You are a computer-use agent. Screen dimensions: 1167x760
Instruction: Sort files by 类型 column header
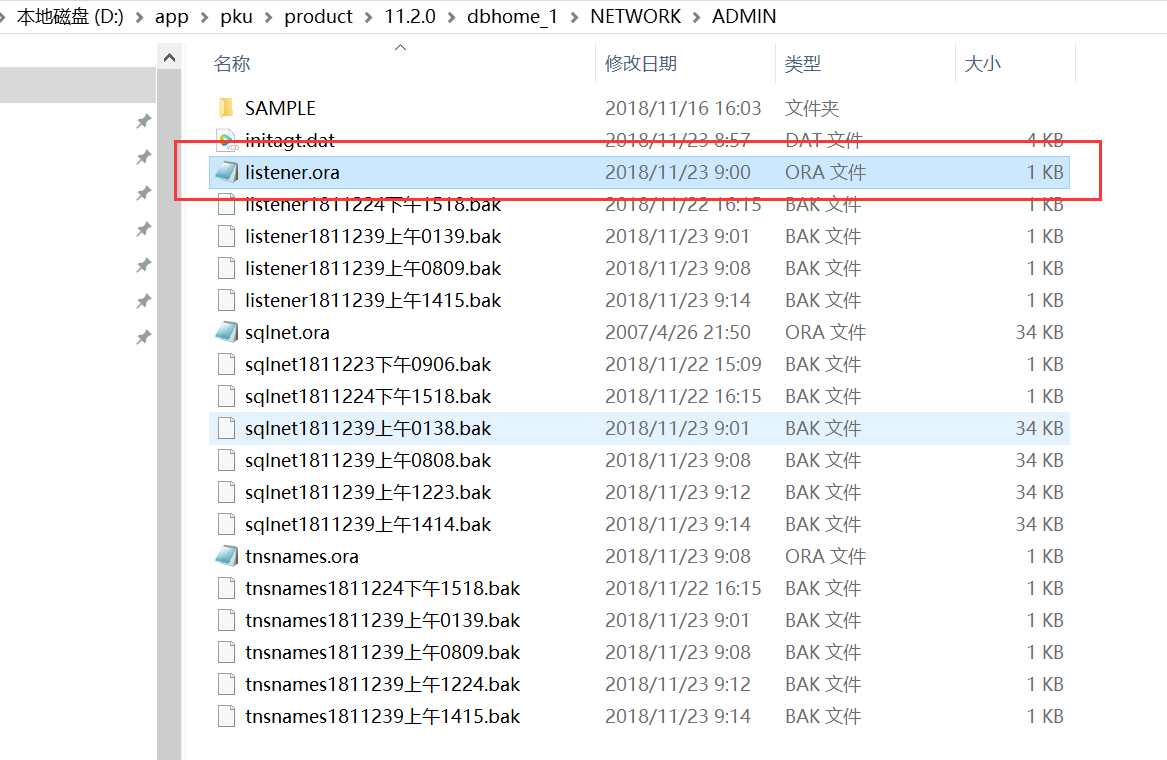click(x=802, y=64)
